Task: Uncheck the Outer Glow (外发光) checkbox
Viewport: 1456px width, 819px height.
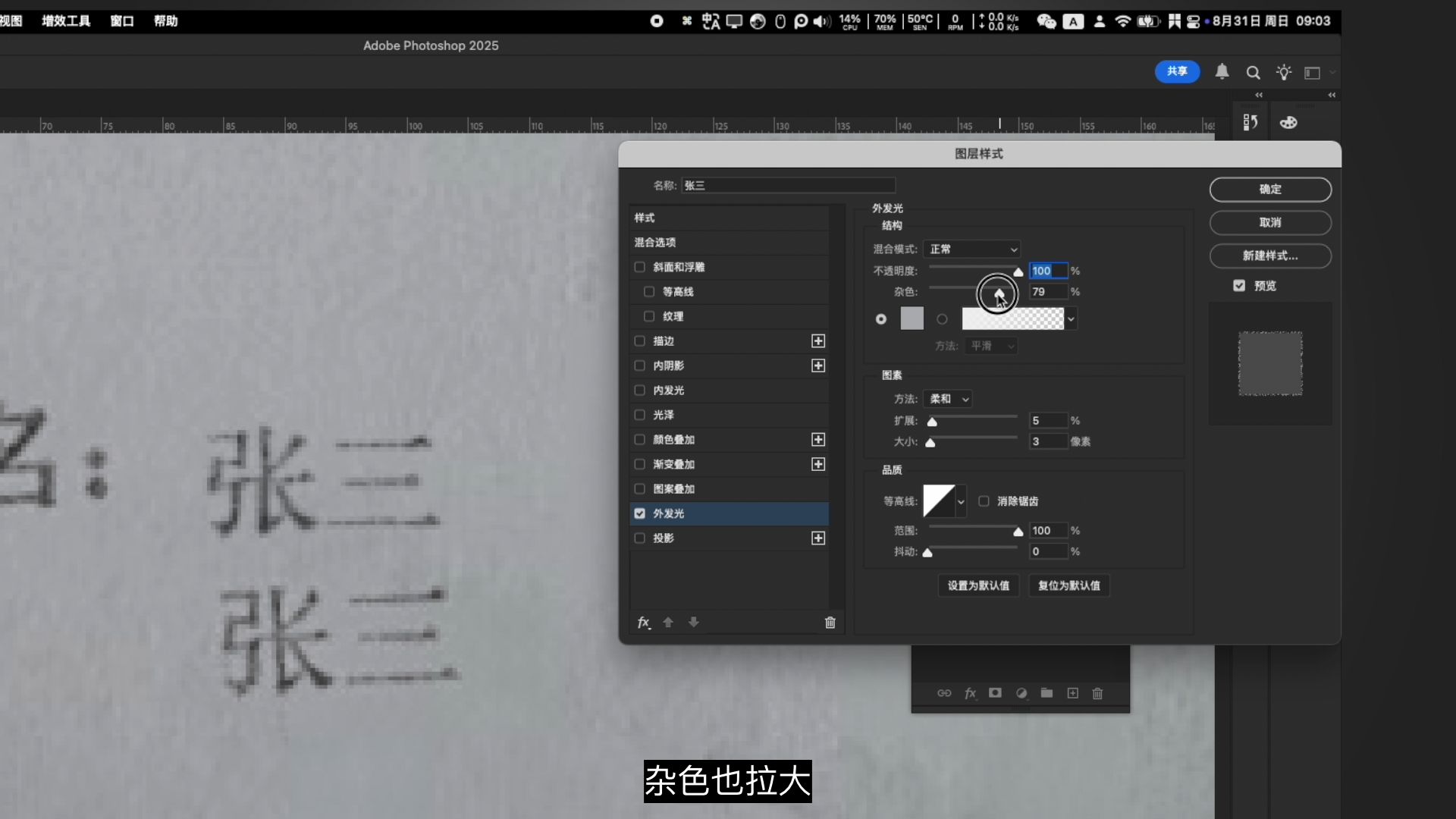Action: pos(639,513)
